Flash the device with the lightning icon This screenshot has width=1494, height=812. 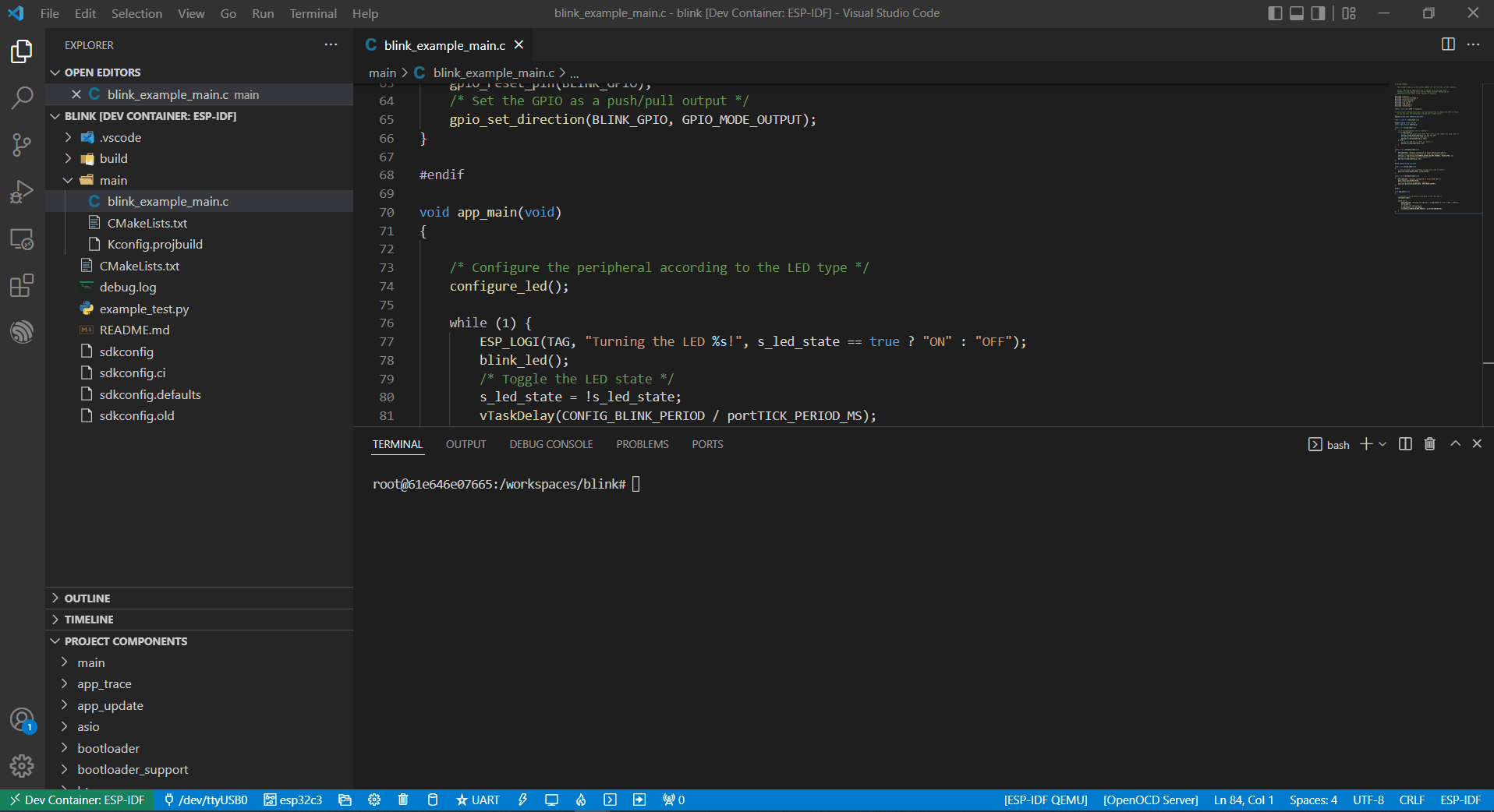coord(522,800)
